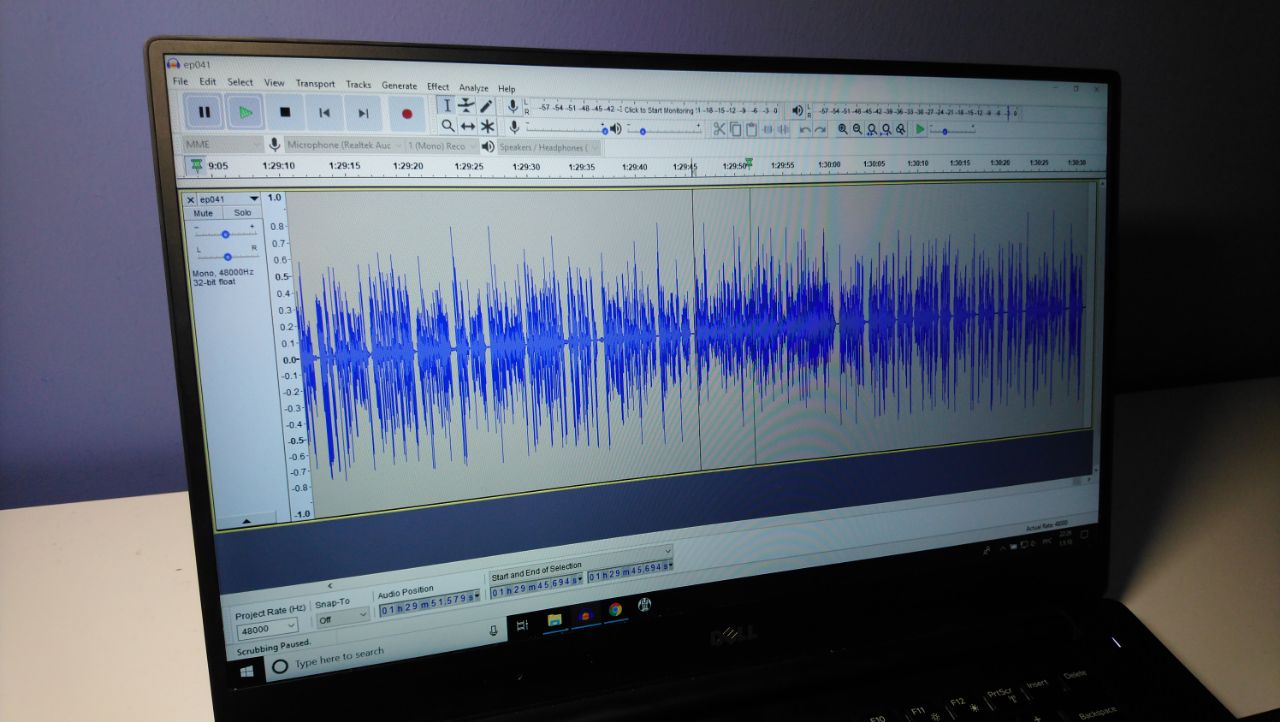Click the Cut scissors icon
Image resolution: width=1280 pixels, height=722 pixels.
click(x=719, y=129)
